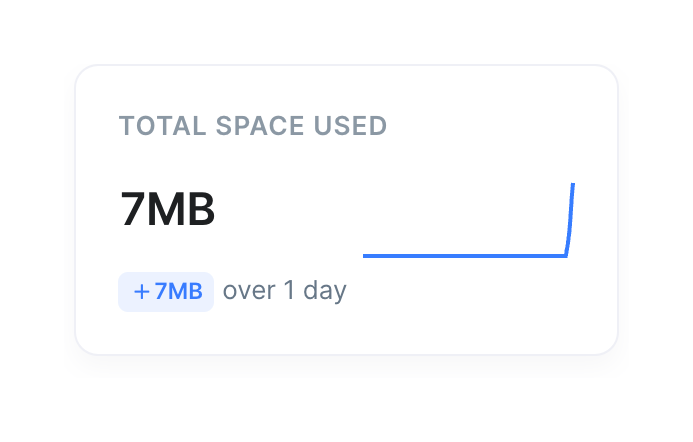Click the 'over 1 day' period label

(x=284, y=292)
